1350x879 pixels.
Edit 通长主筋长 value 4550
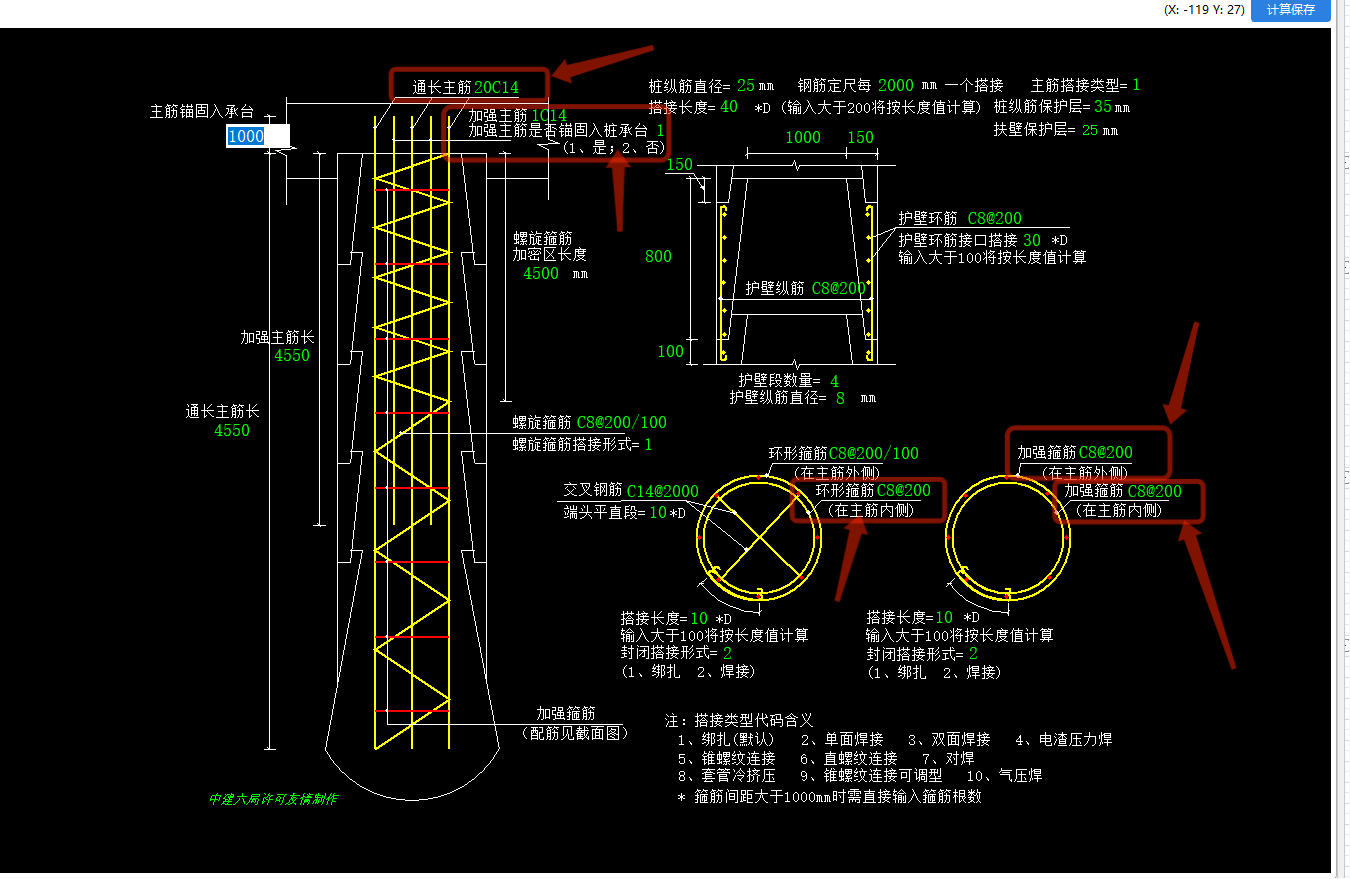point(232,431)
